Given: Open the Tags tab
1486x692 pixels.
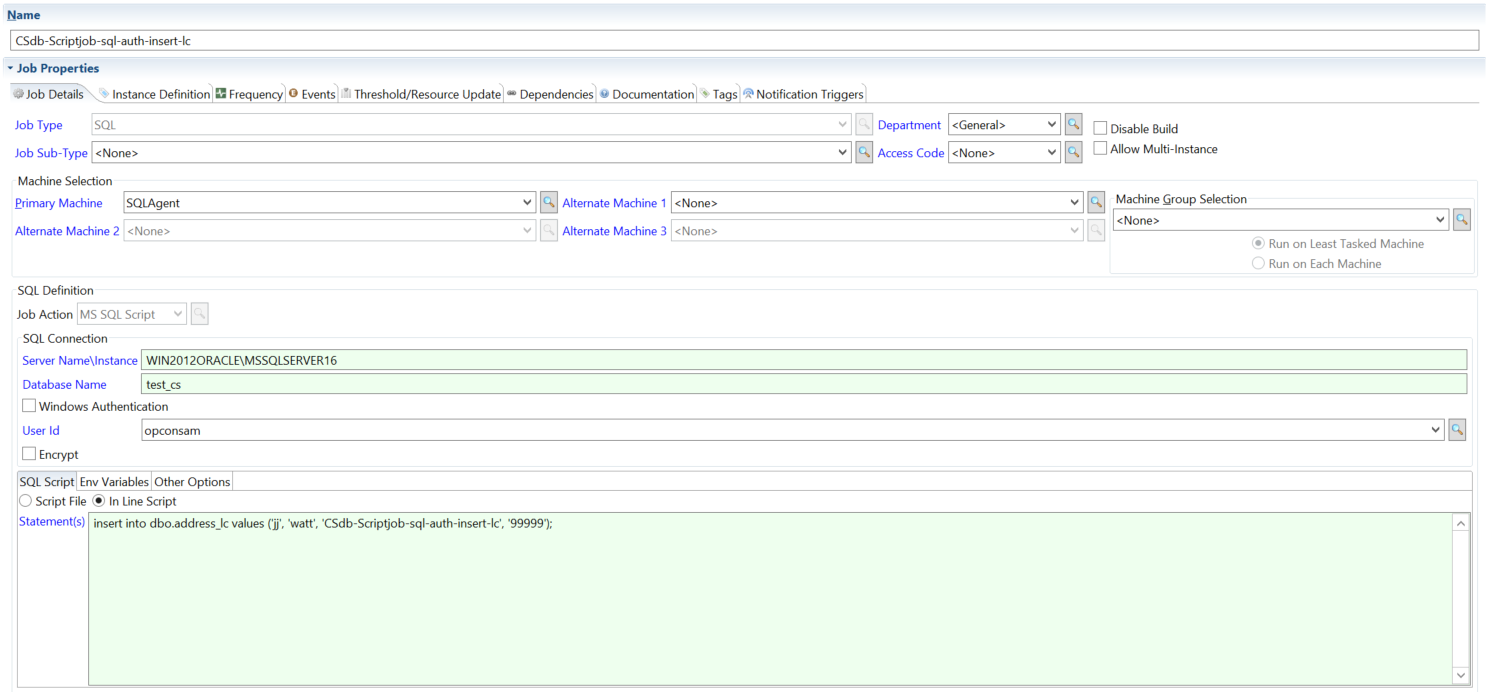Looking at the screenshot, I should tap(719, 94).
